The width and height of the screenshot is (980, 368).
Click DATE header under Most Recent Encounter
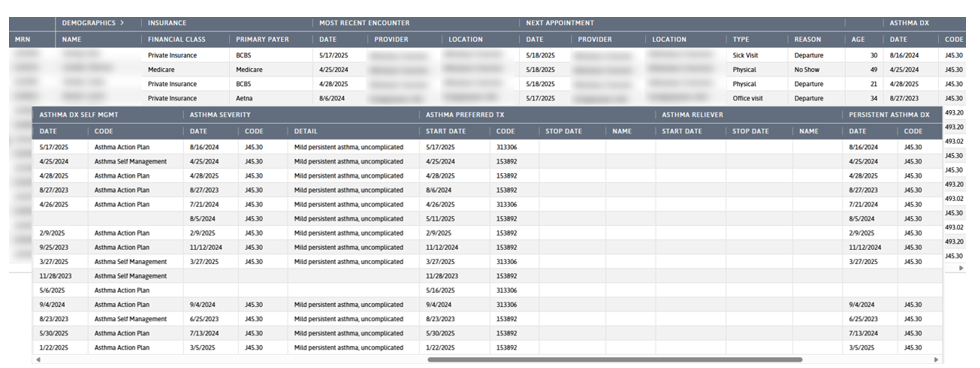tap(328, 39)
